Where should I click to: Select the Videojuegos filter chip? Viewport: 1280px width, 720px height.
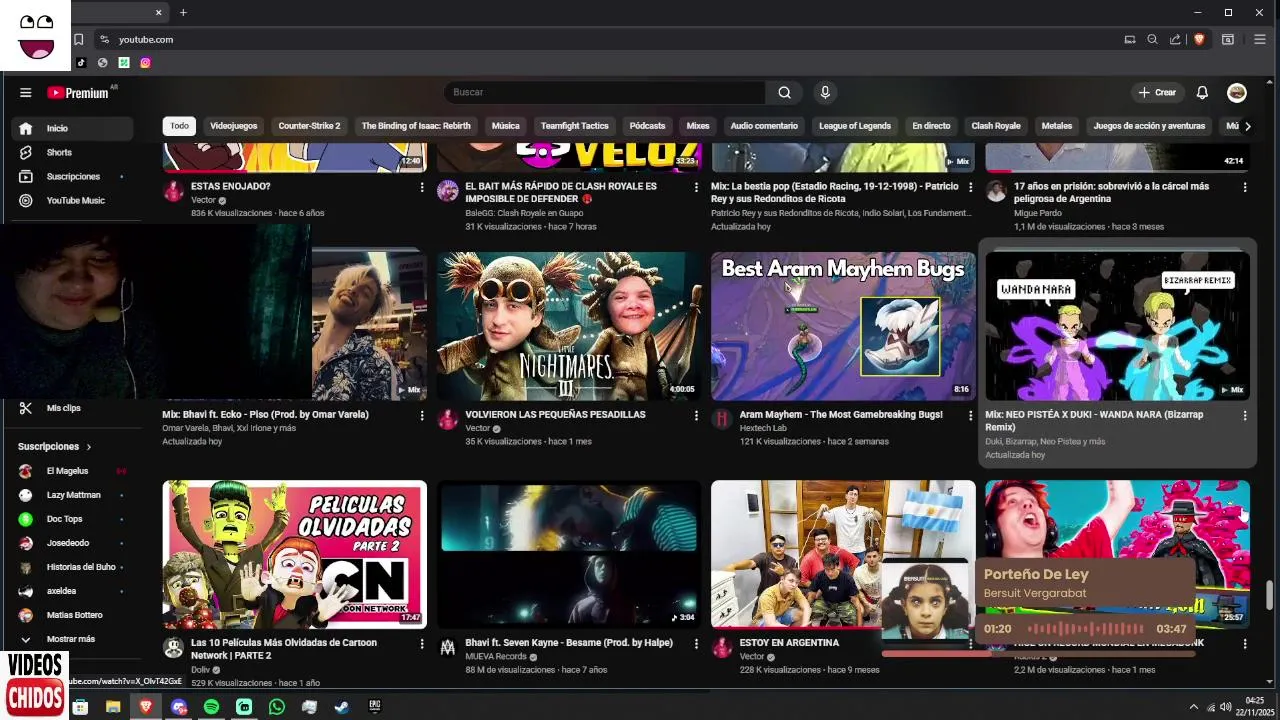pos(234,126)
